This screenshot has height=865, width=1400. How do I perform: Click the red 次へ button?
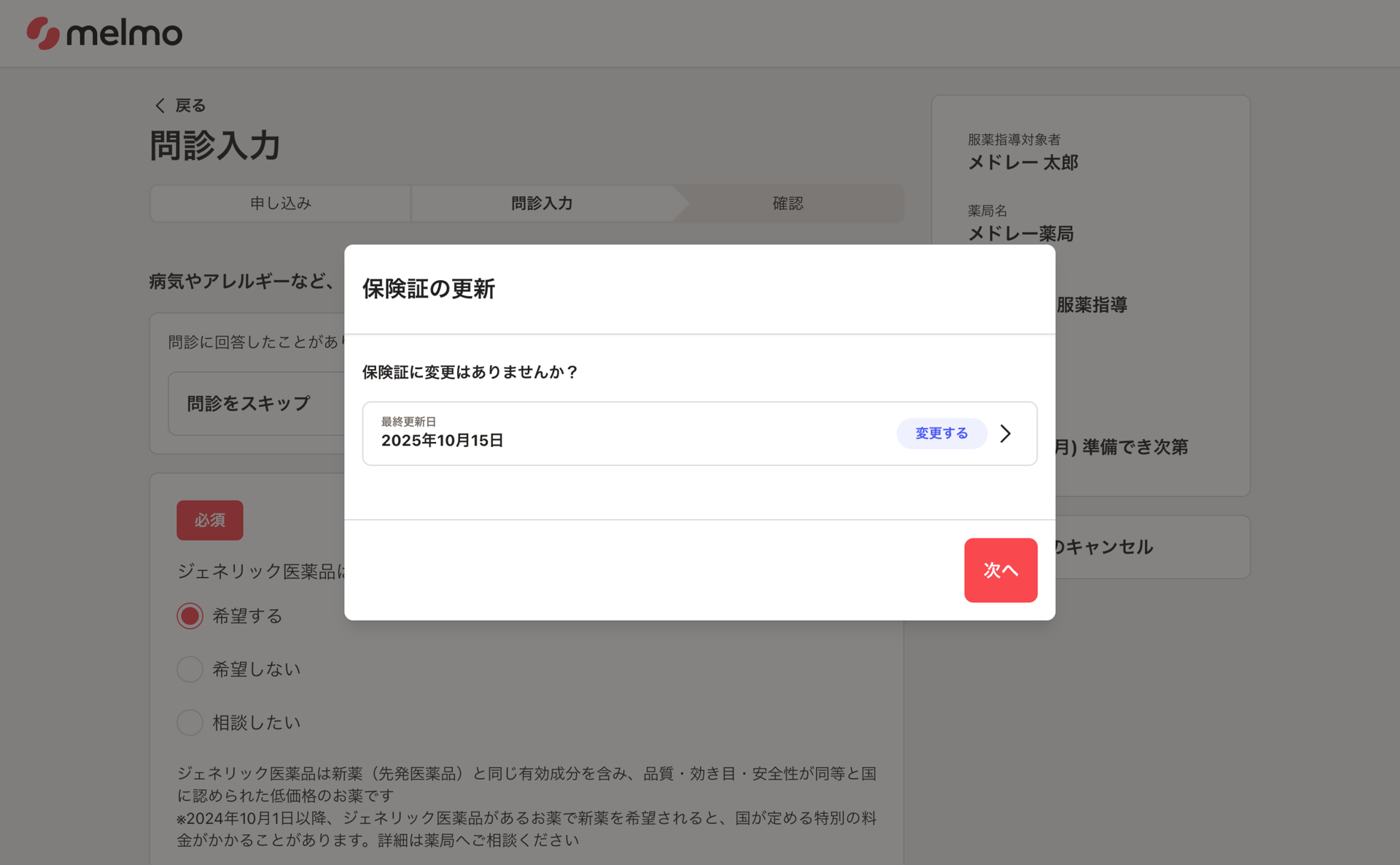click(1000, 570)
